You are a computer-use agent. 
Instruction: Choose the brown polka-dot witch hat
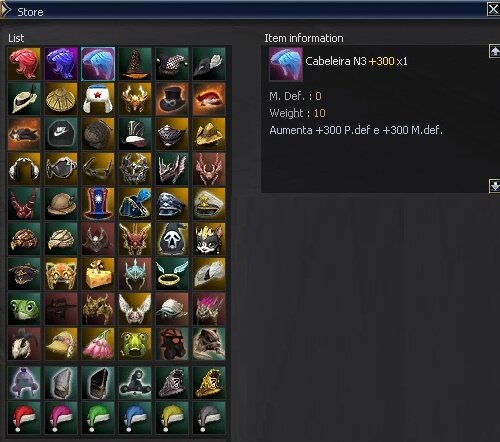135,64
